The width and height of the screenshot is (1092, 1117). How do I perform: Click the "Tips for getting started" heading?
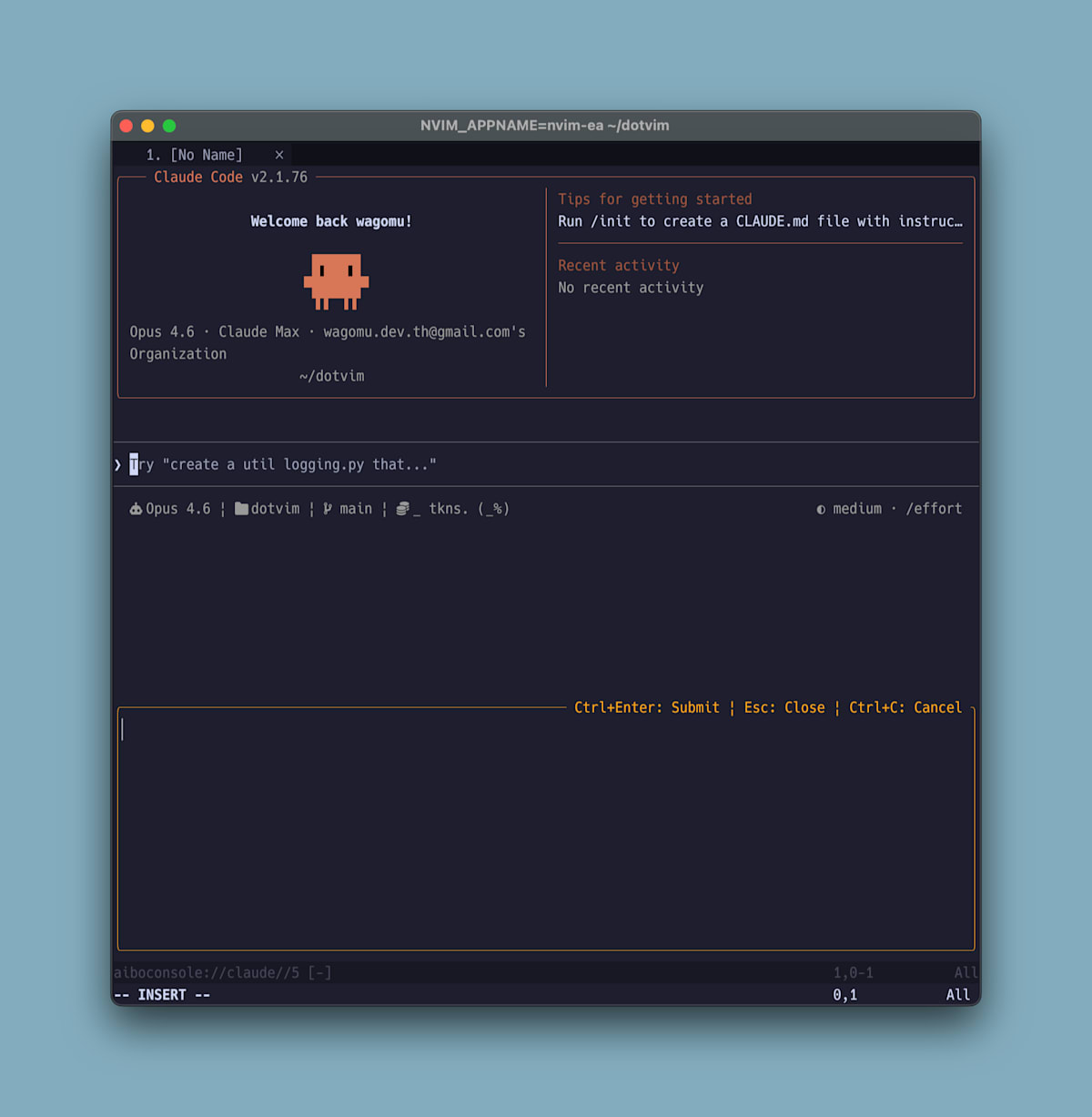(x=655, y=199)
